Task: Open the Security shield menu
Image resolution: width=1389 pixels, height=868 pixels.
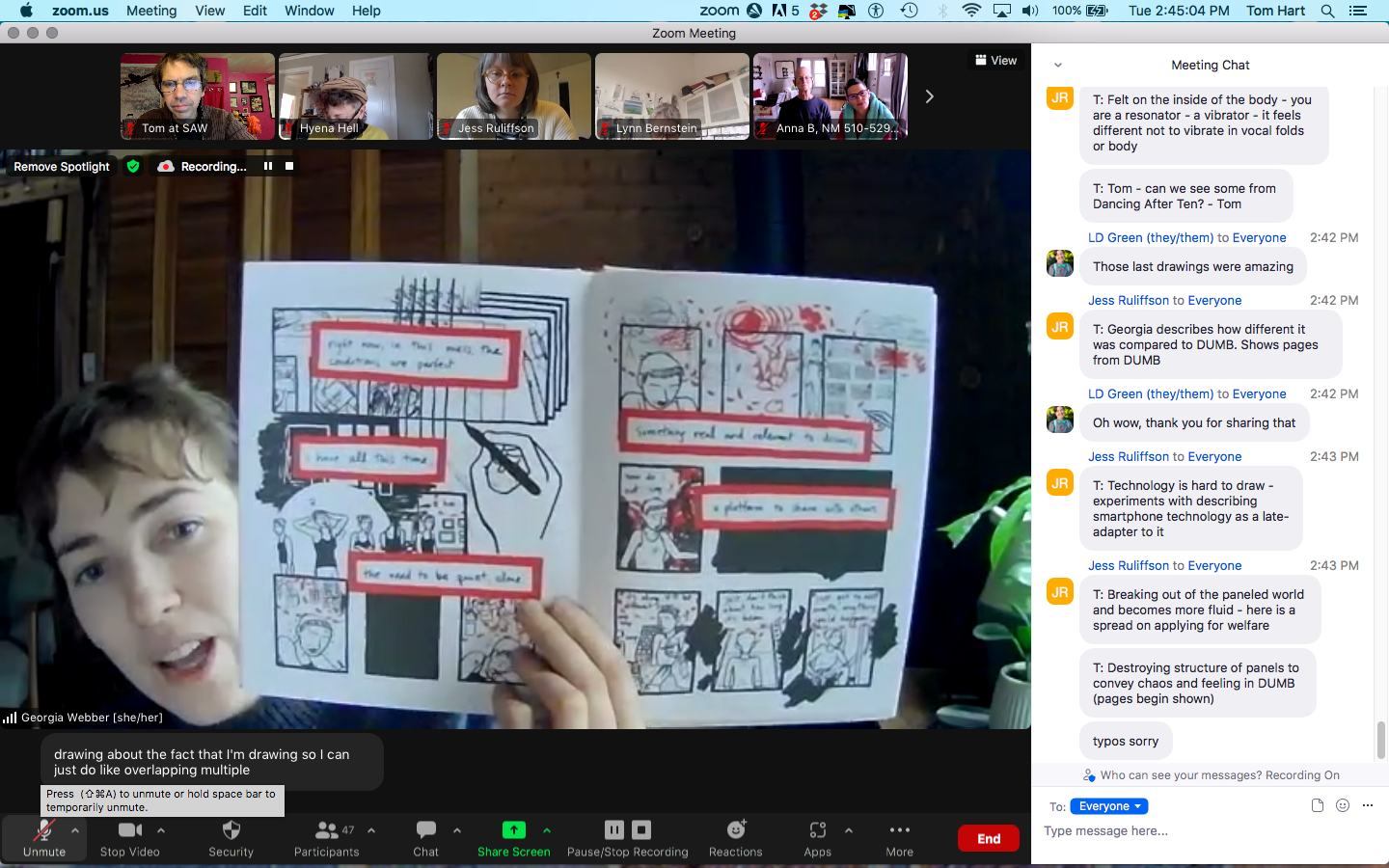Action: [231, 837]
